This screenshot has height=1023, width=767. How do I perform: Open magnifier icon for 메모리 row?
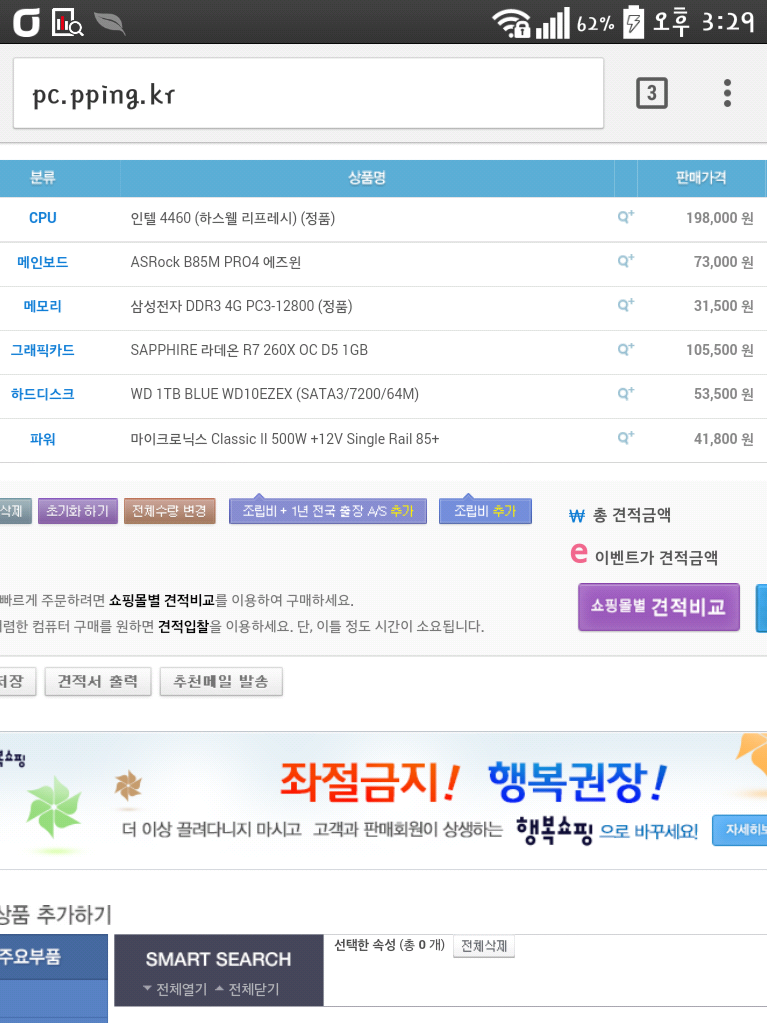(625, 305)
